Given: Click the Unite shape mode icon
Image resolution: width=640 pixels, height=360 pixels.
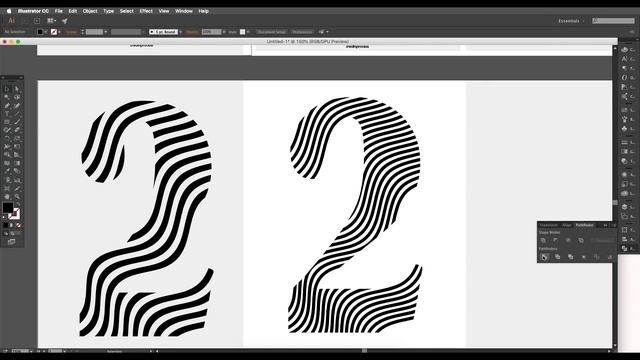Looking at the screenshot, I should click(543, 240).
